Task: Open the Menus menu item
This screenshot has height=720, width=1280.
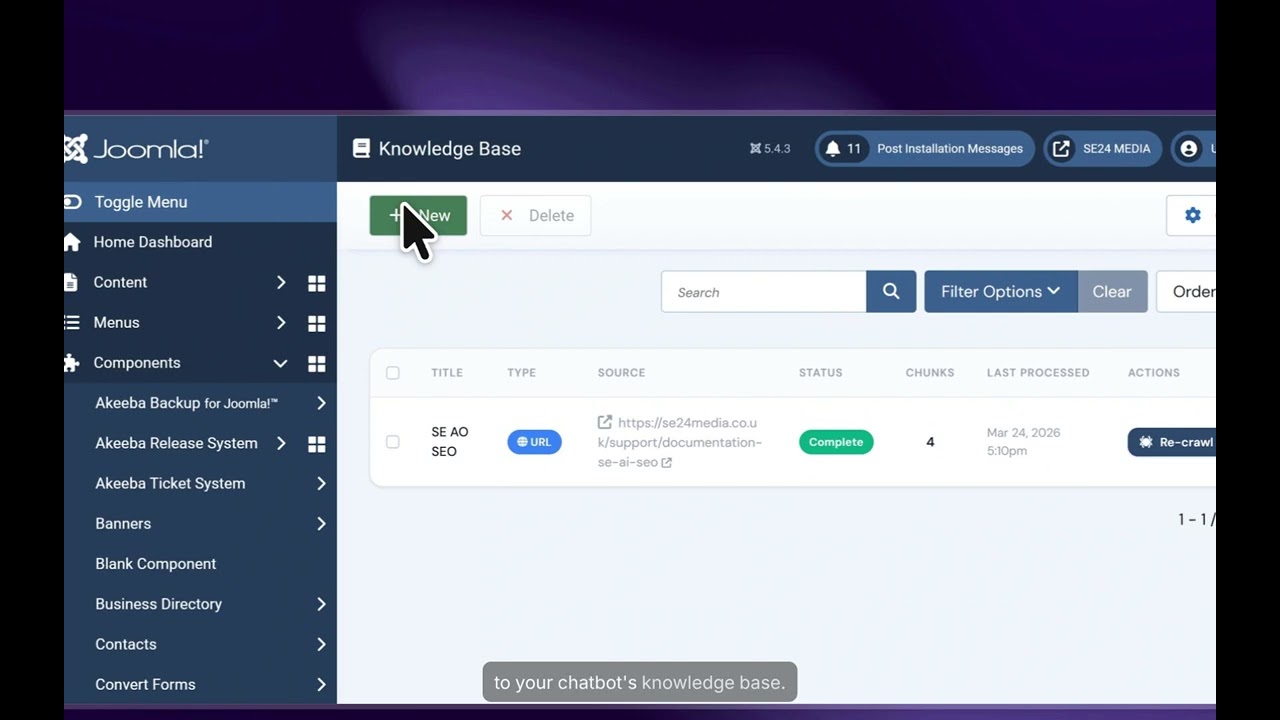Action: pos(116,322)
